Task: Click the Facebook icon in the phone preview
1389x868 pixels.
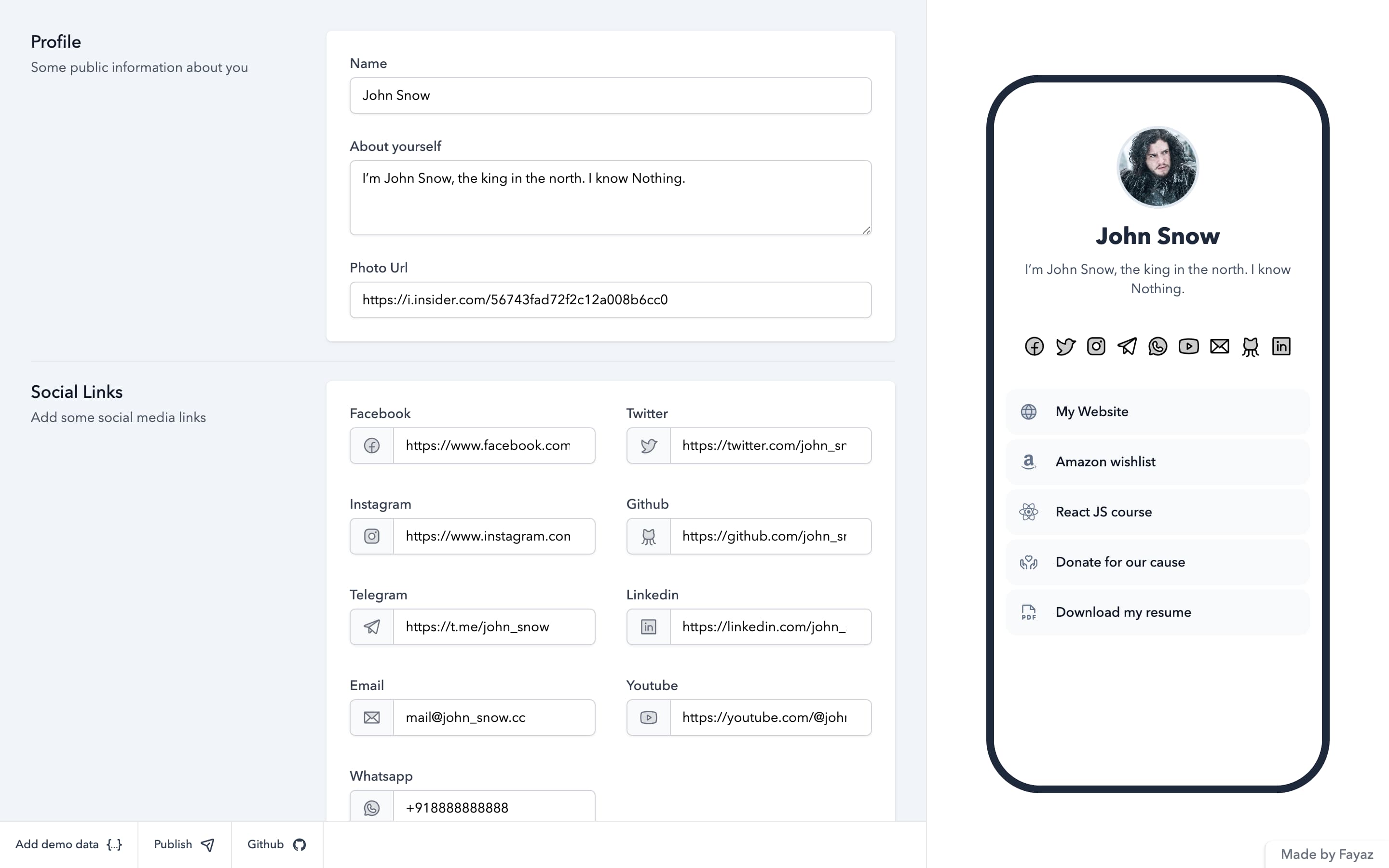Action: pyautogui.click(x=1034, y=346)
